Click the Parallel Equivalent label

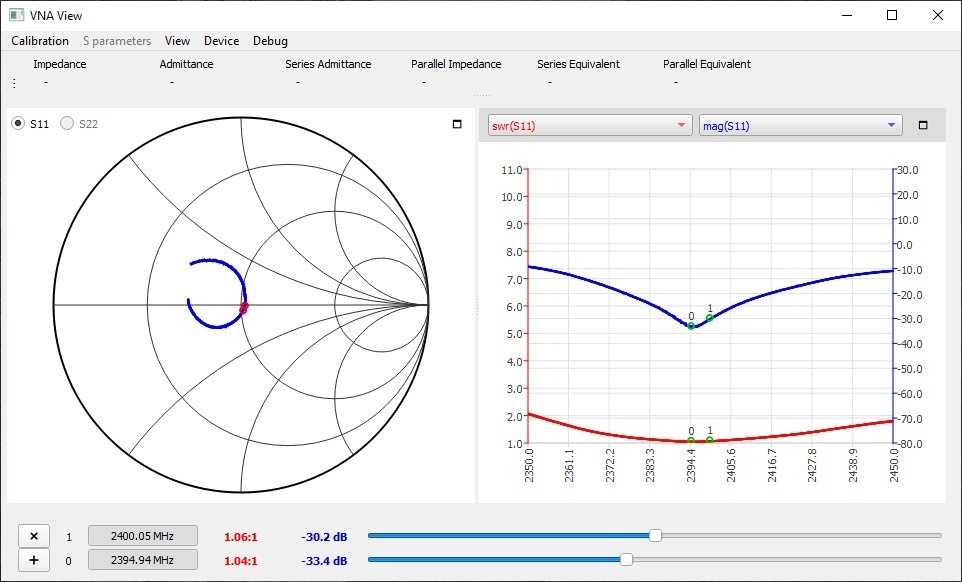coord(707,64)
